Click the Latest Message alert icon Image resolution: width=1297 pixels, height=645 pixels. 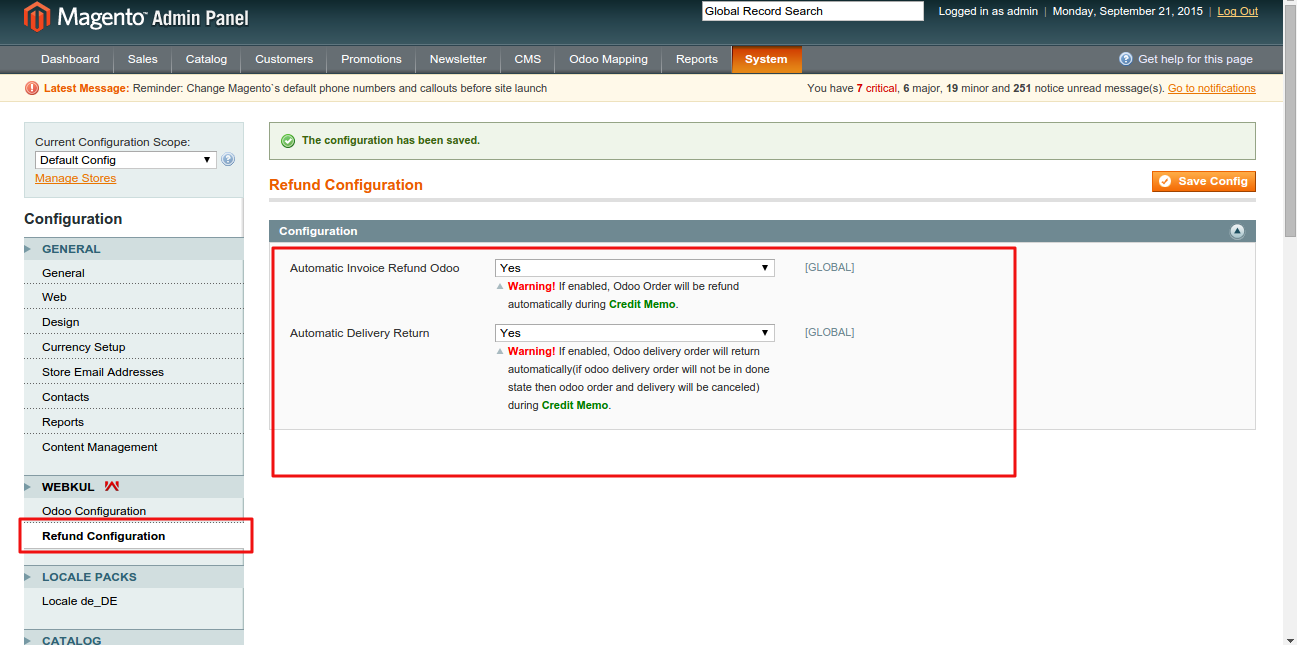32,88
